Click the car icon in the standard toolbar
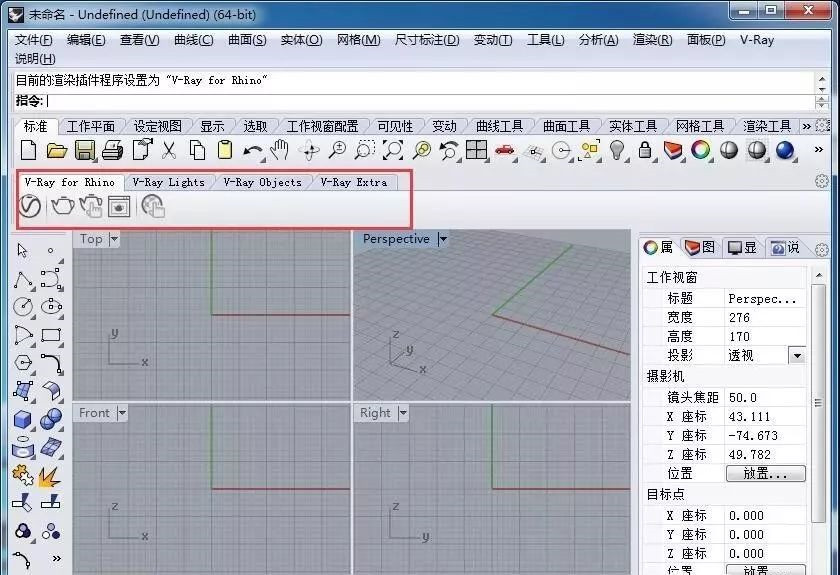The width and height of the screenshot is (840, 575). tap(504, 150)
